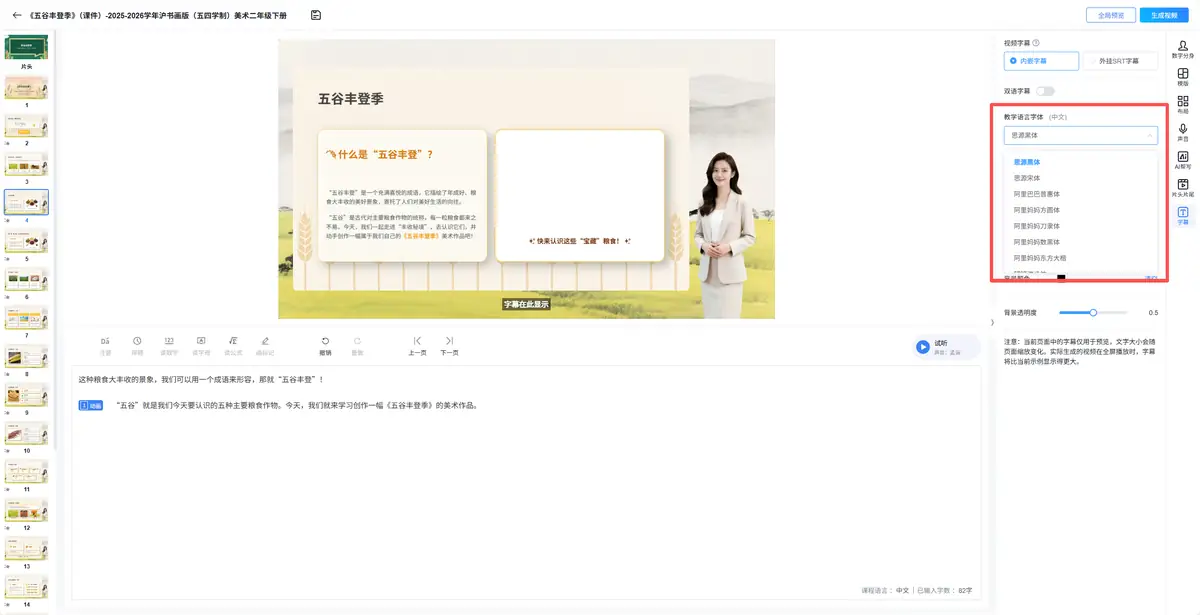Select the 字幕 subtitle panel icon
Image resolution: width=1200 pixels, height=615 pixels.
tap(1183, 216)
